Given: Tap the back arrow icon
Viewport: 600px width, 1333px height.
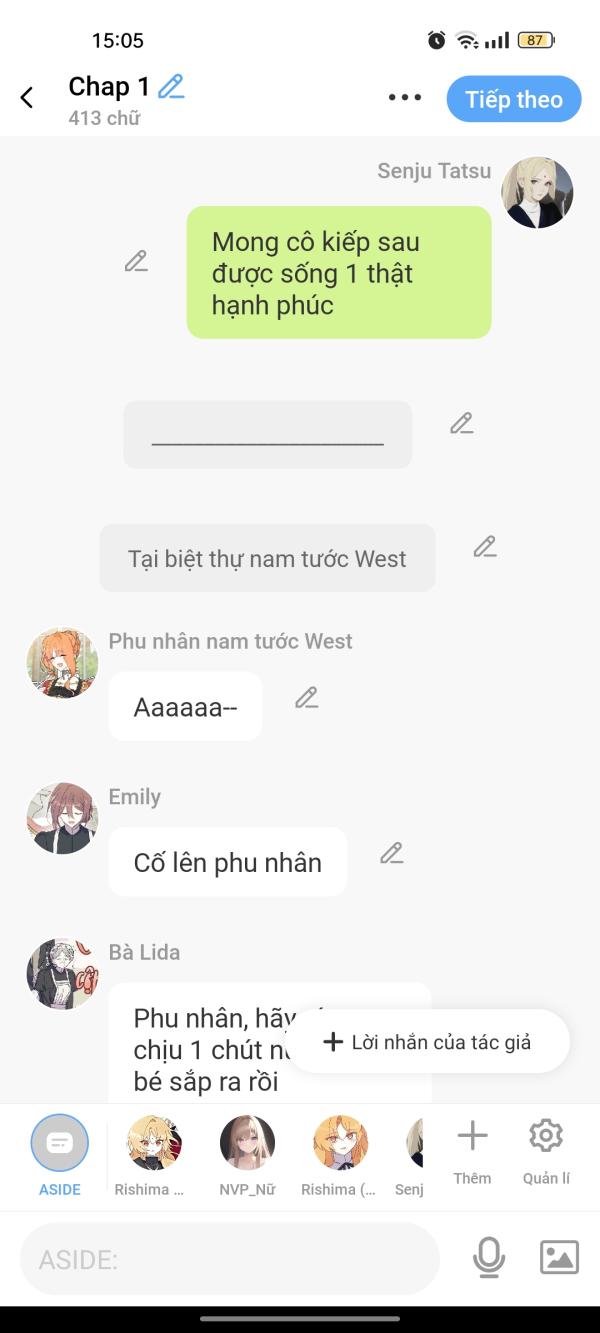Looking at the screenshot, I should coord(27,97).
